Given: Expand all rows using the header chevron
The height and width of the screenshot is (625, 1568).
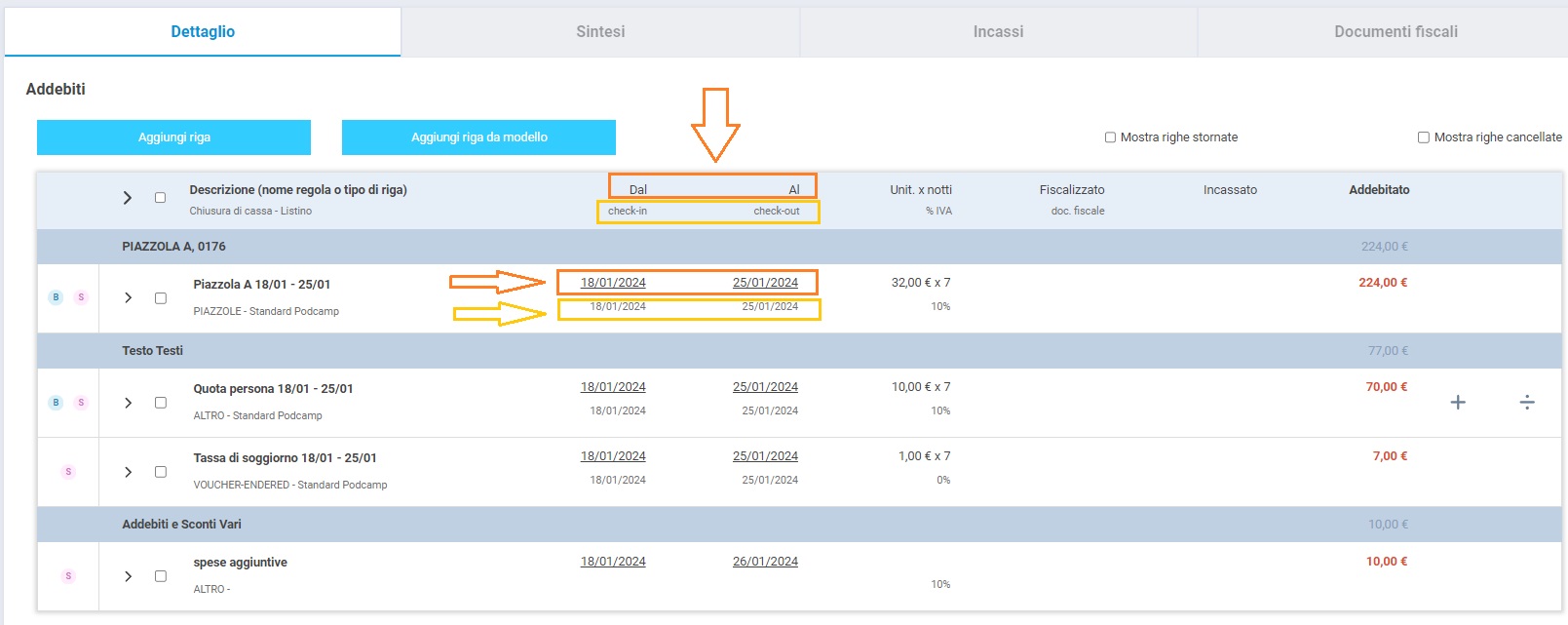Looking at the screenshot, I should coord(128,198).
